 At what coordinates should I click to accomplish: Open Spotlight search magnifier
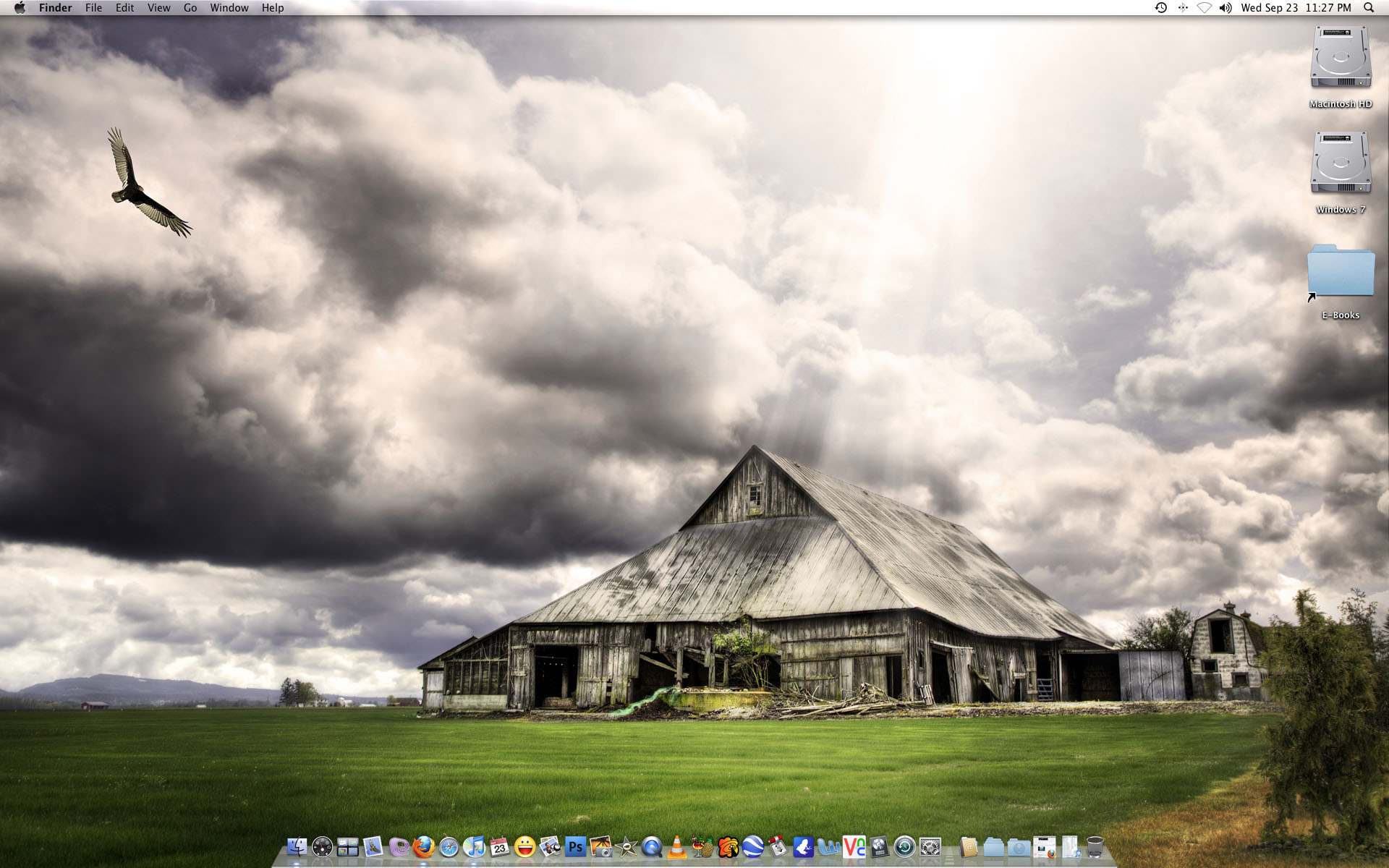(1369, 7)
